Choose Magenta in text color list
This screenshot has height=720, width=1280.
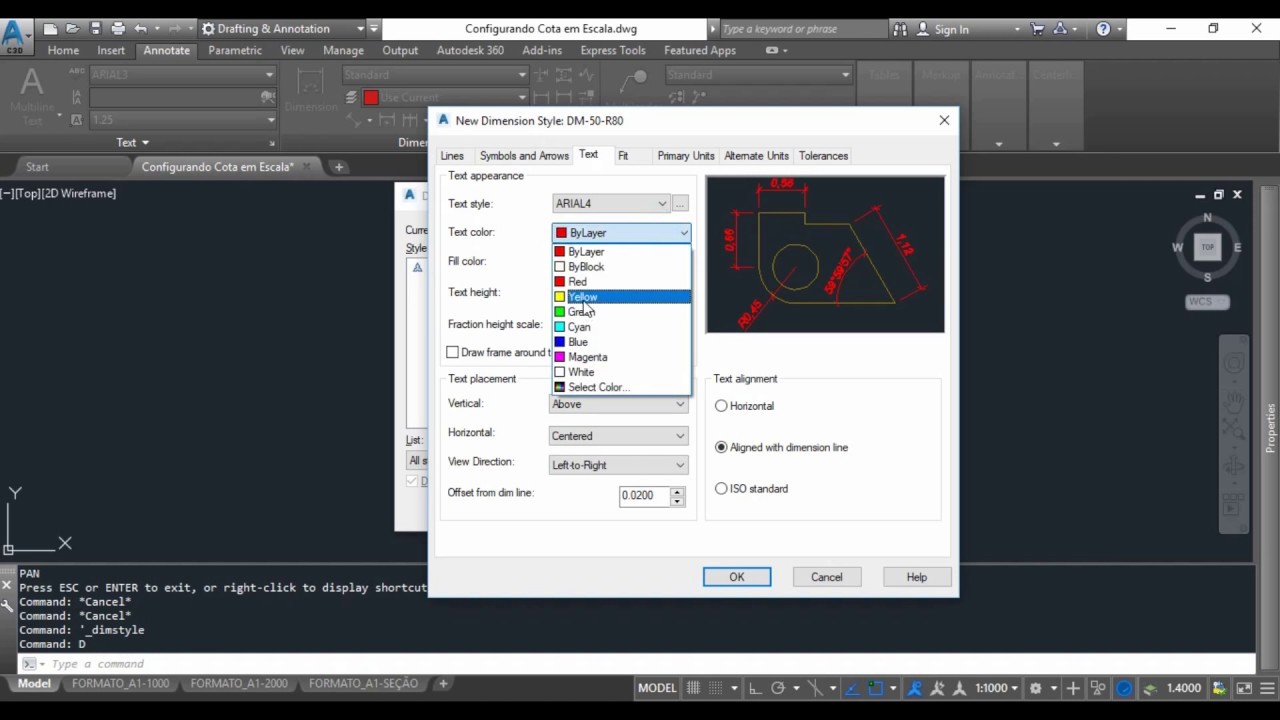[621, 357]
